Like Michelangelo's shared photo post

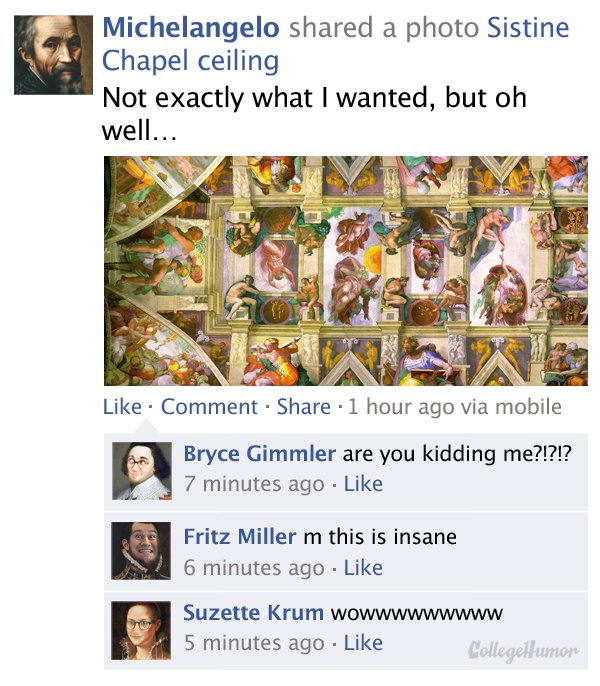[x=121, y=407]
